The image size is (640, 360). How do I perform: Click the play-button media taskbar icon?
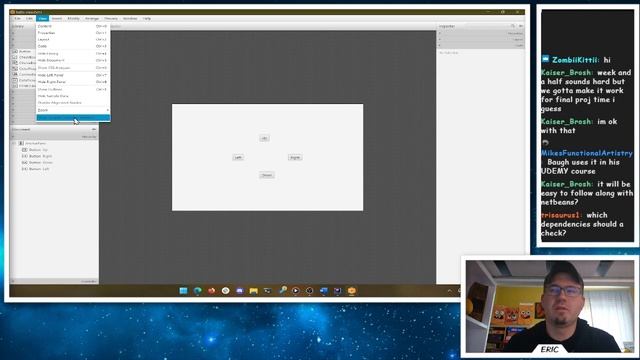coord(296,291)
